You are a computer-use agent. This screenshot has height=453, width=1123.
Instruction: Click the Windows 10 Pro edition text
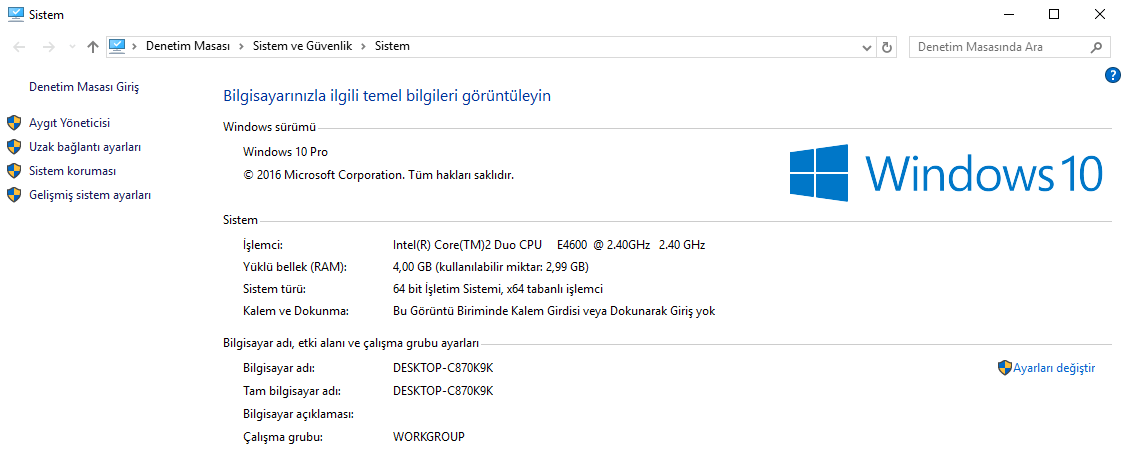pyautogui.click(x=286, y=152)
